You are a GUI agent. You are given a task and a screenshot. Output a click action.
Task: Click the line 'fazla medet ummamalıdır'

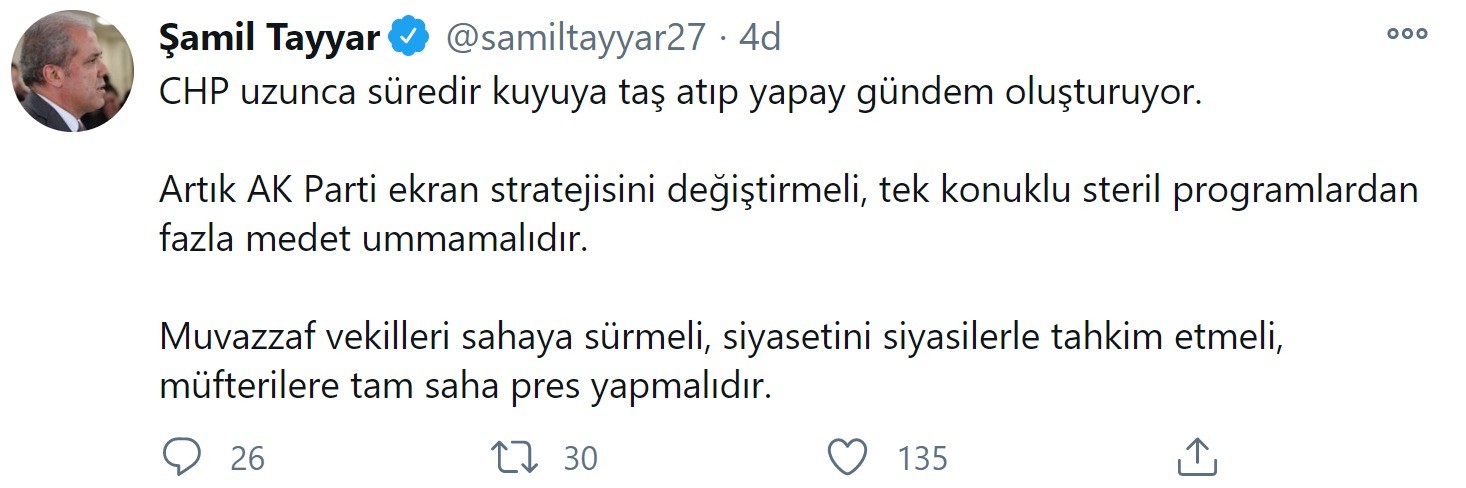(370, 240)
